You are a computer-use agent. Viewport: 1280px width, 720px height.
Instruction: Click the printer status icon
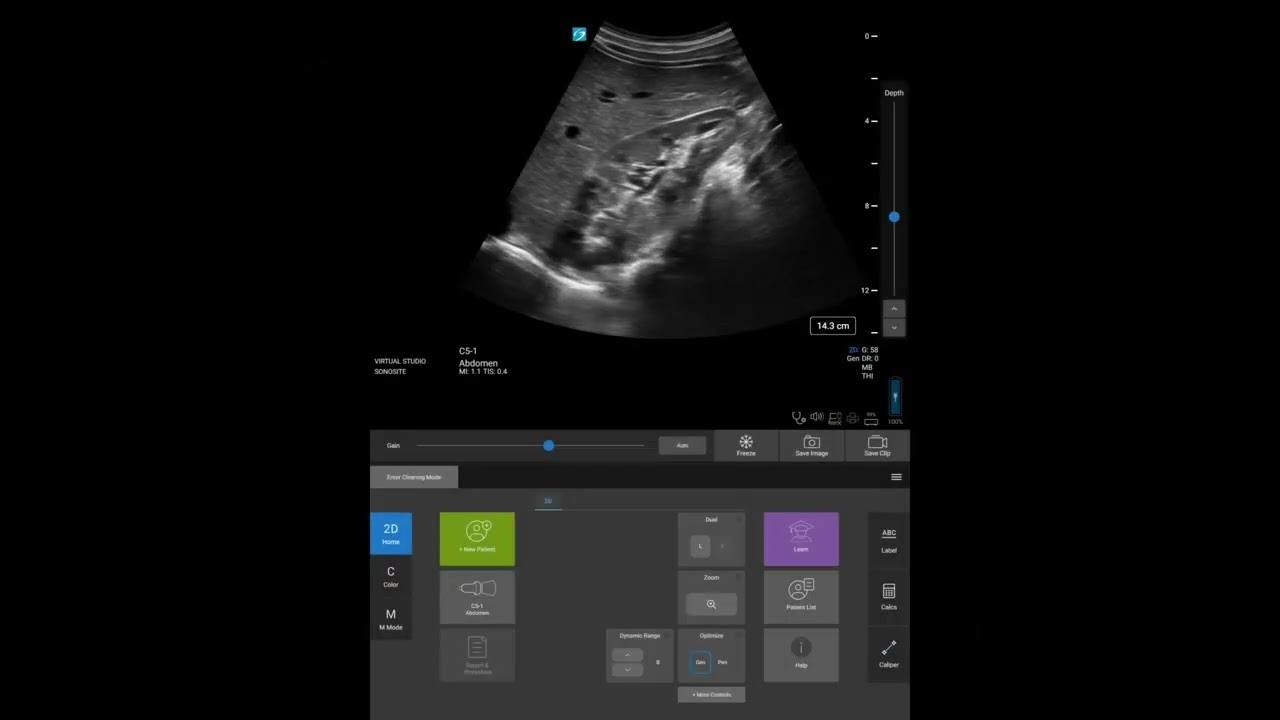click(x=852, y=418)
